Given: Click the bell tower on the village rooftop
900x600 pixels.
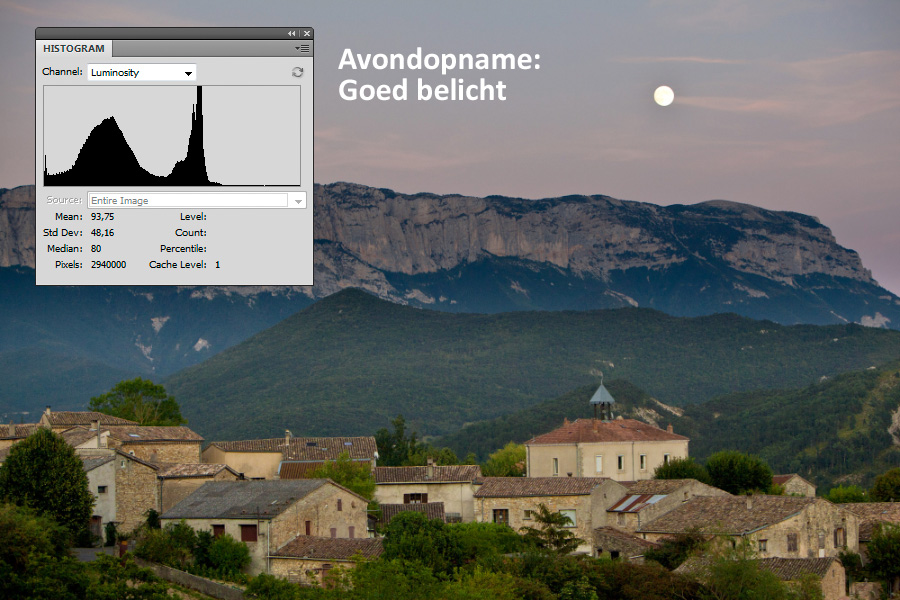Looking at the screenshot, I should pyautogui.click(x=602, y=399).
